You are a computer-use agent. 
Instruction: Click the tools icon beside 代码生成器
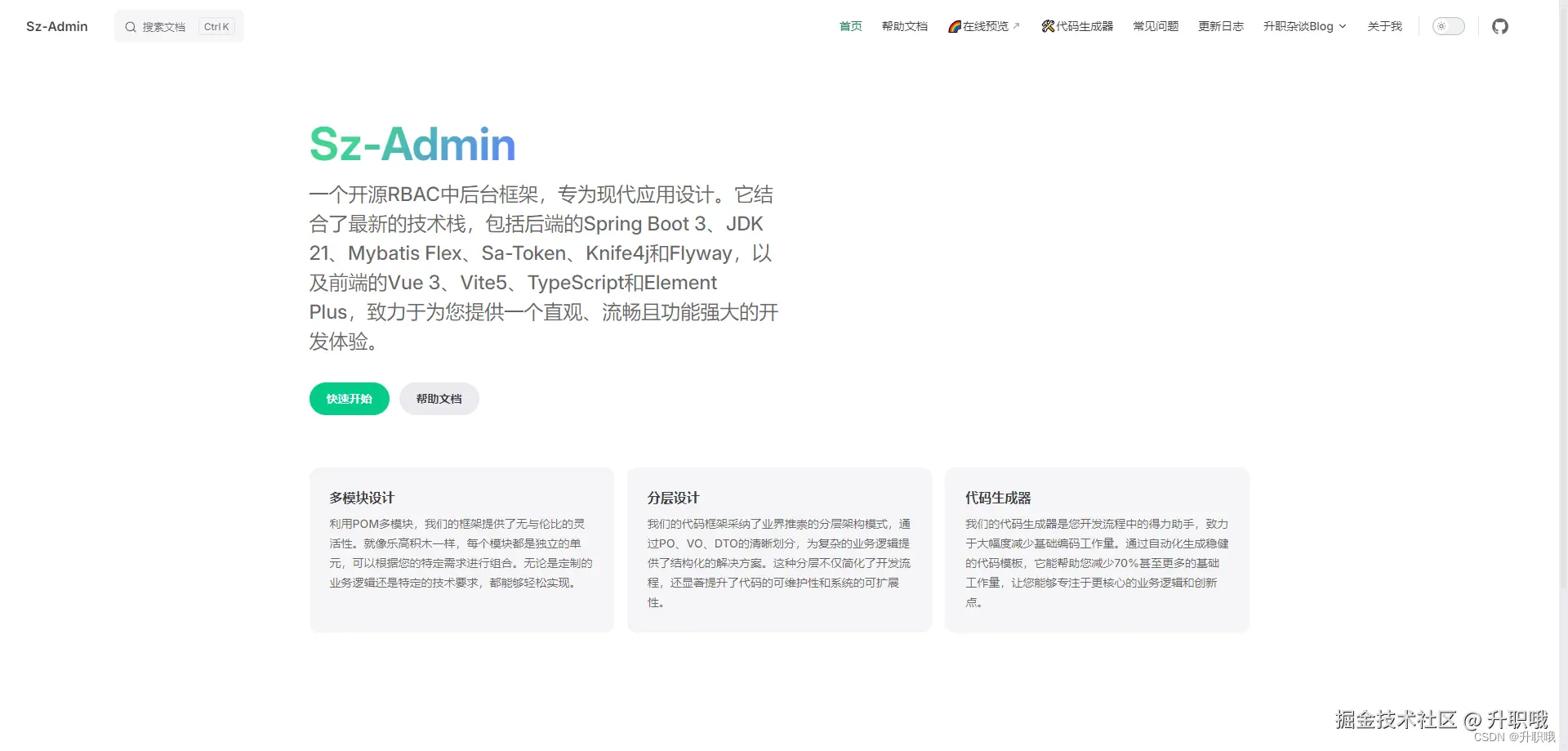point(1048,26)
